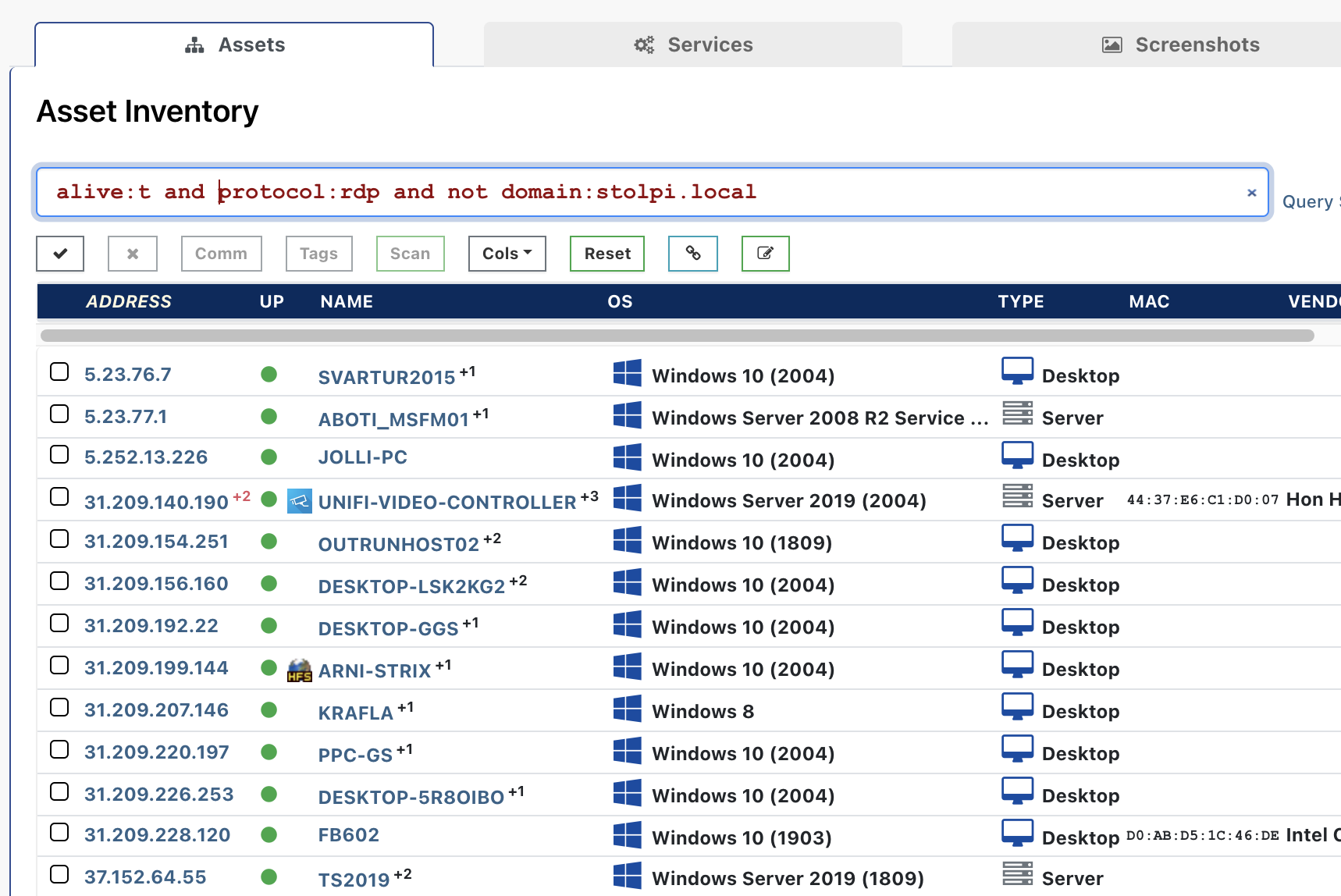Clear the search query with the X

pos(1251,192)
